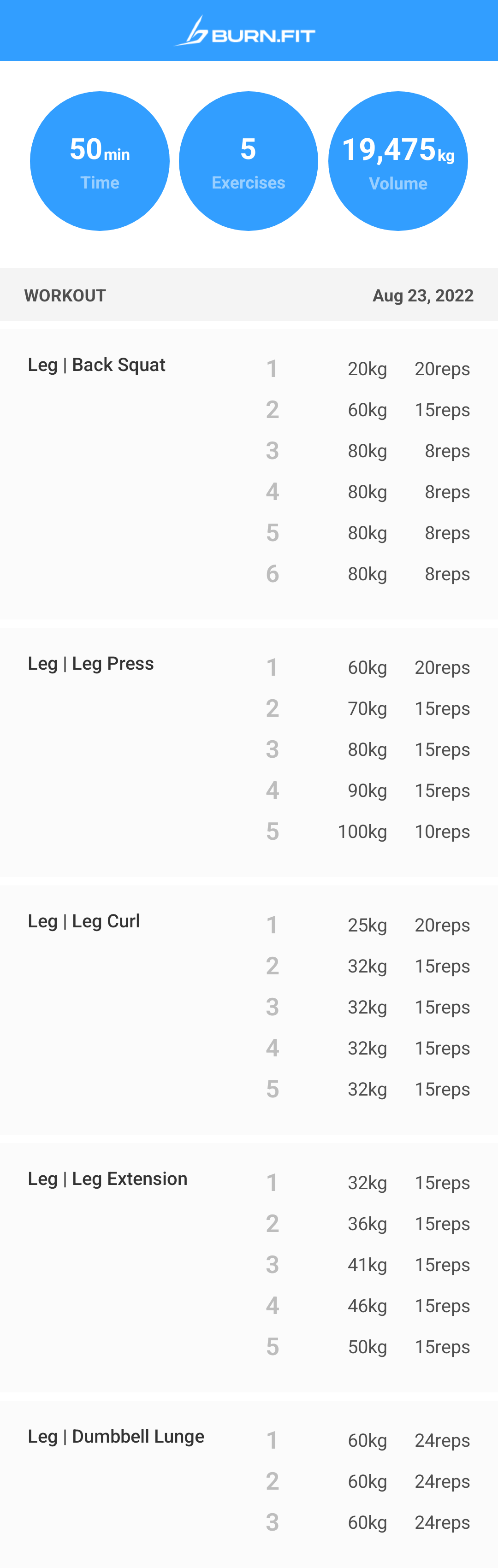Viewport: 498px width, 1568px height.
Task: Click Back Squat set number 6
Action: [x=272, y=574]
